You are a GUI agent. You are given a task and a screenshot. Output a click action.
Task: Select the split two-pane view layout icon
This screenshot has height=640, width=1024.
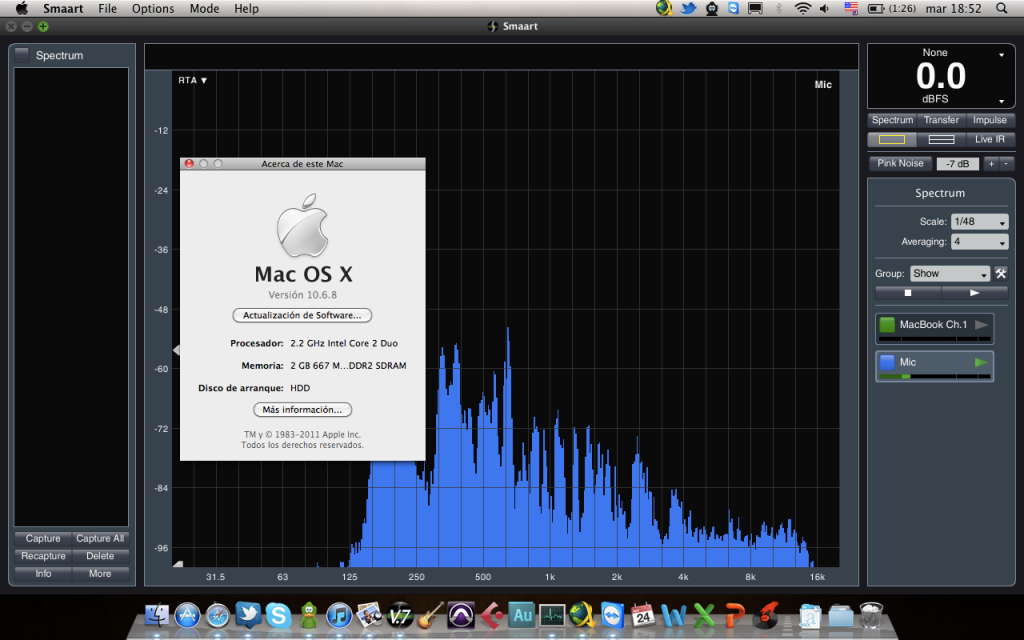tap(941, 140)
